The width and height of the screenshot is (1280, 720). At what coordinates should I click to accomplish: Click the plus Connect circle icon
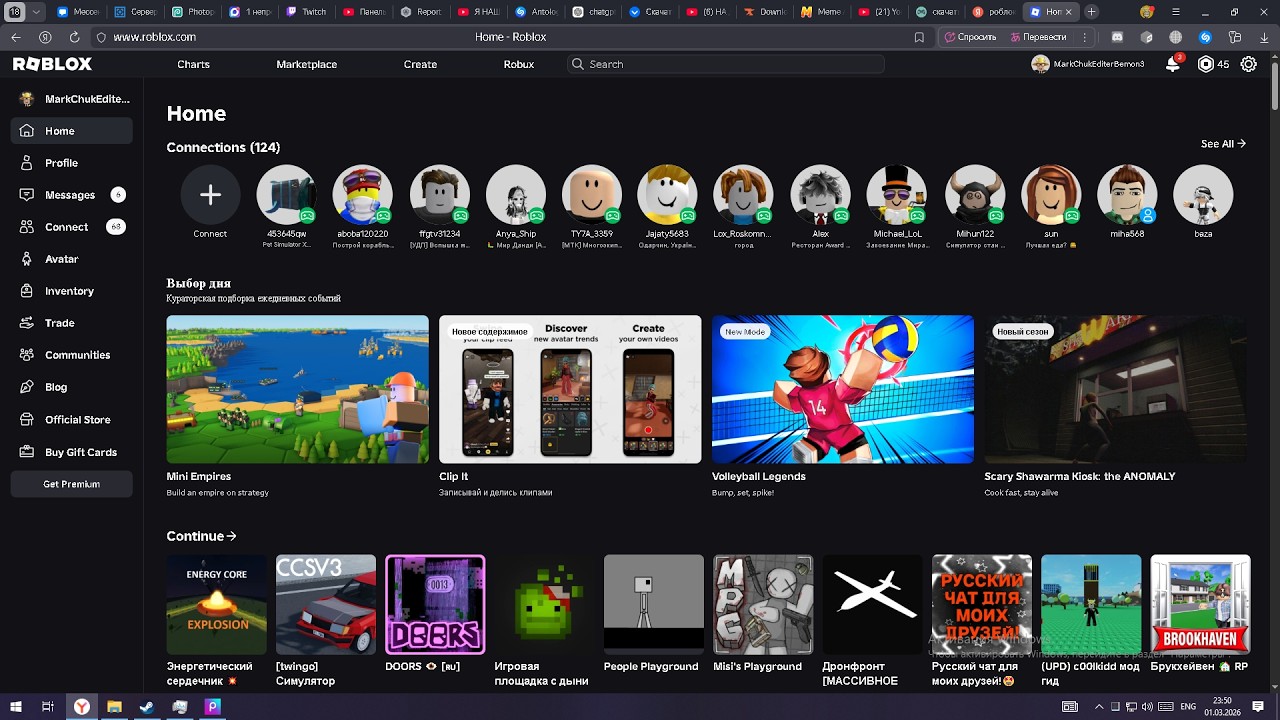[x=210, y=195]
